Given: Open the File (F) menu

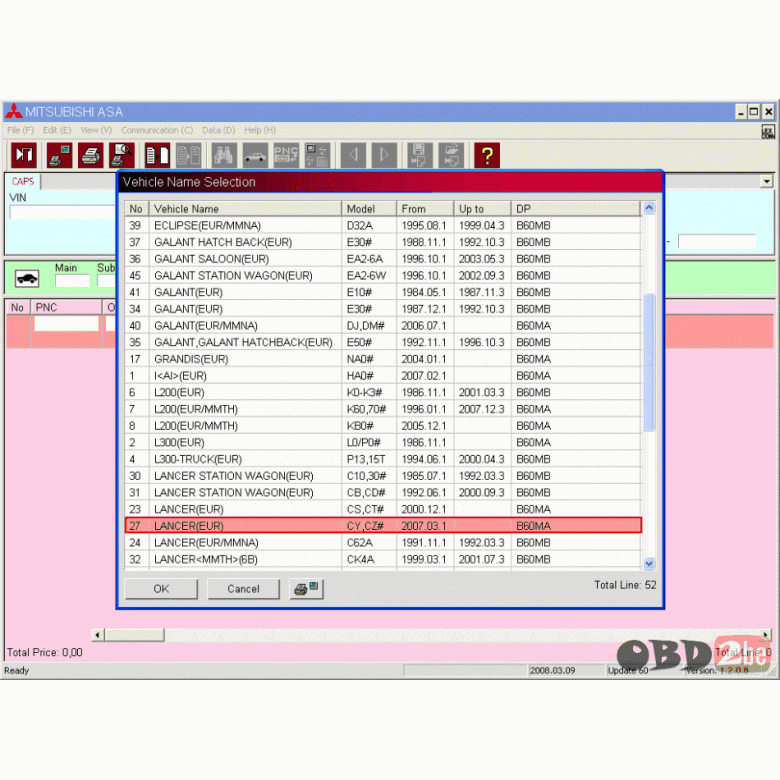Looking at the screenshot, I should [x=20, y=130].
